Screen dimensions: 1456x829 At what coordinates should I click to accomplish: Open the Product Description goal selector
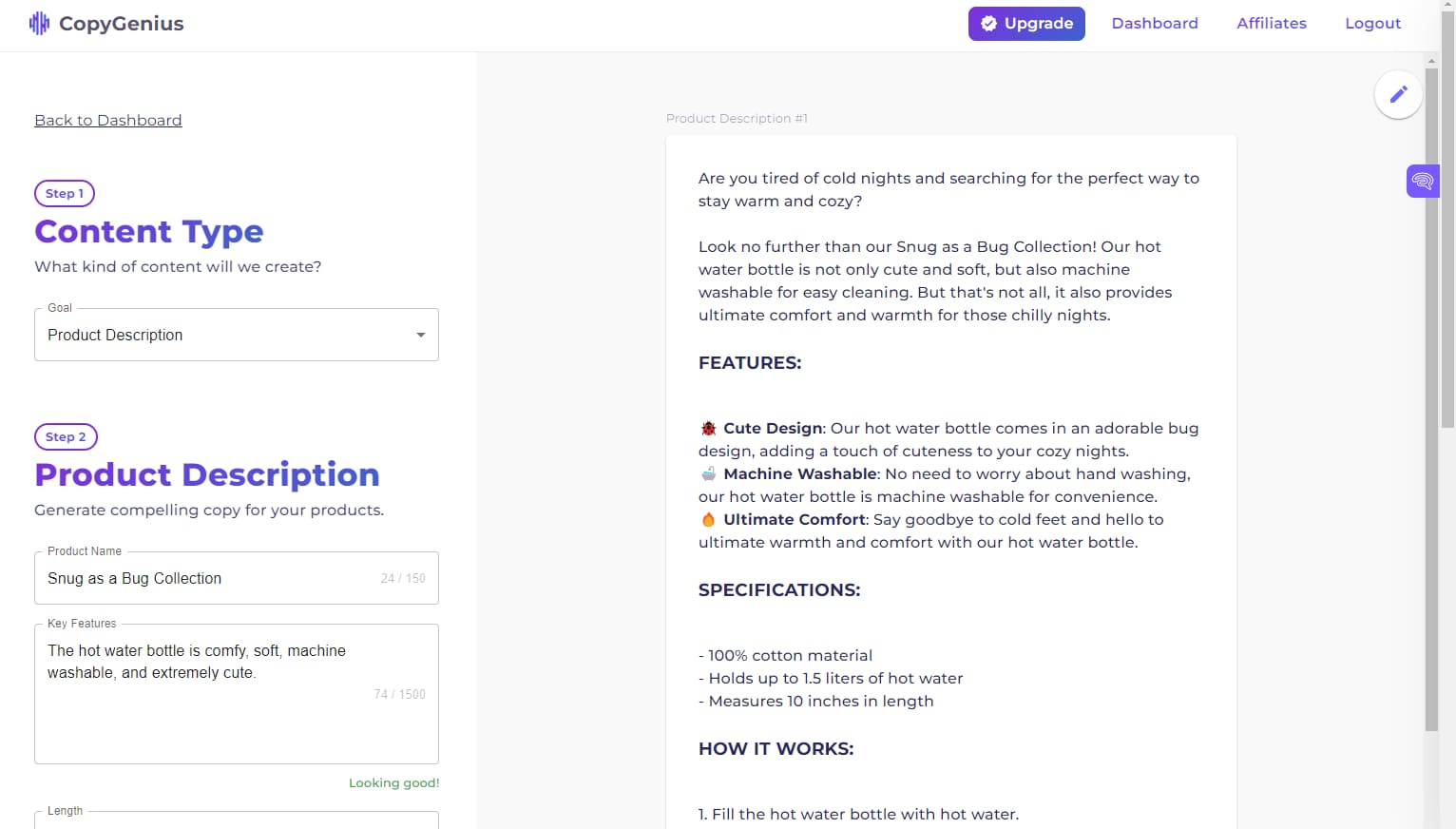pos(236,335)
